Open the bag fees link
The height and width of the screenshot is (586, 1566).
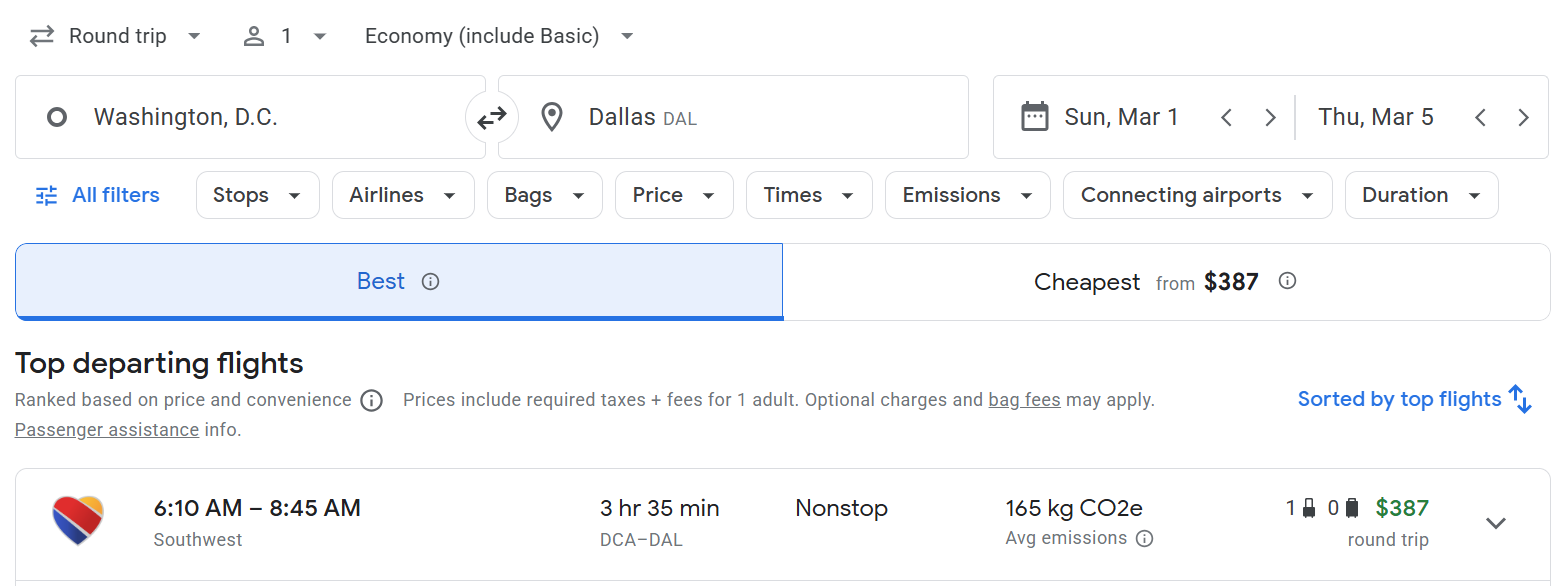click(1024, 400)
